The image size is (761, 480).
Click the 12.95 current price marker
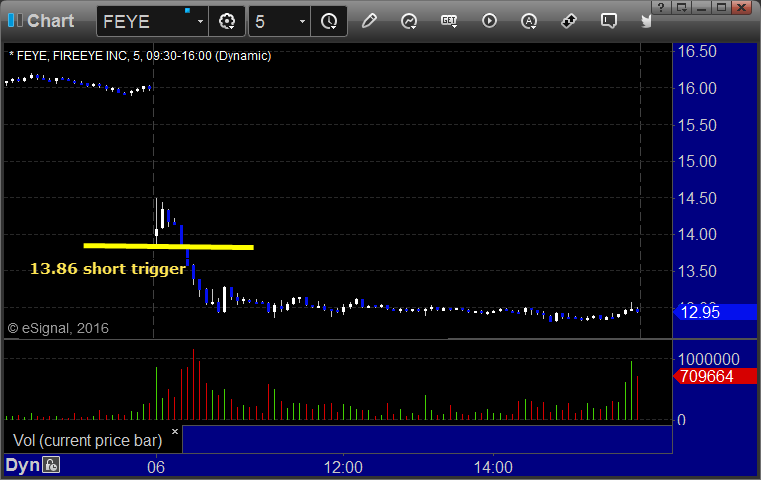[715, 312]
